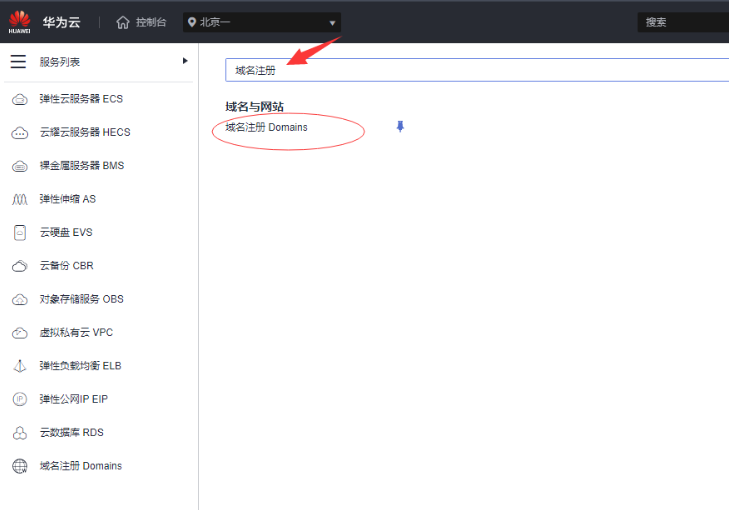Image resolution: width=729 pixels, height=510 pixels.
Task: Open the 控制台 home icon
Action: tap(123, 22)
